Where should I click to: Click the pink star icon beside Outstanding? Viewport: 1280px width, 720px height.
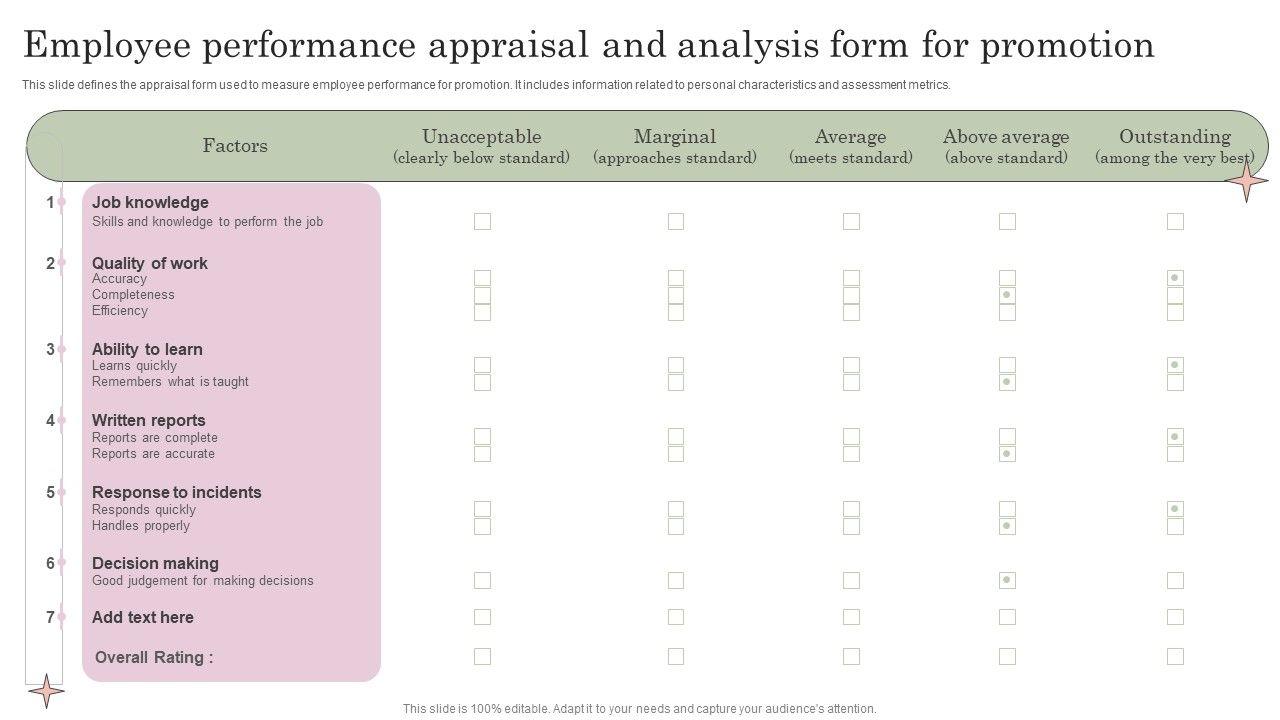coord(1246,182)
